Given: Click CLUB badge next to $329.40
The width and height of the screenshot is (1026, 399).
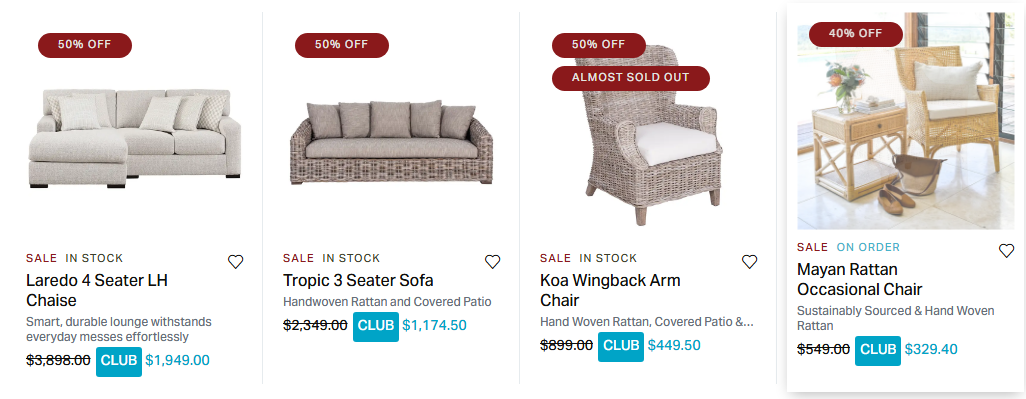Looking at the screenshot, I should (878, 351).
